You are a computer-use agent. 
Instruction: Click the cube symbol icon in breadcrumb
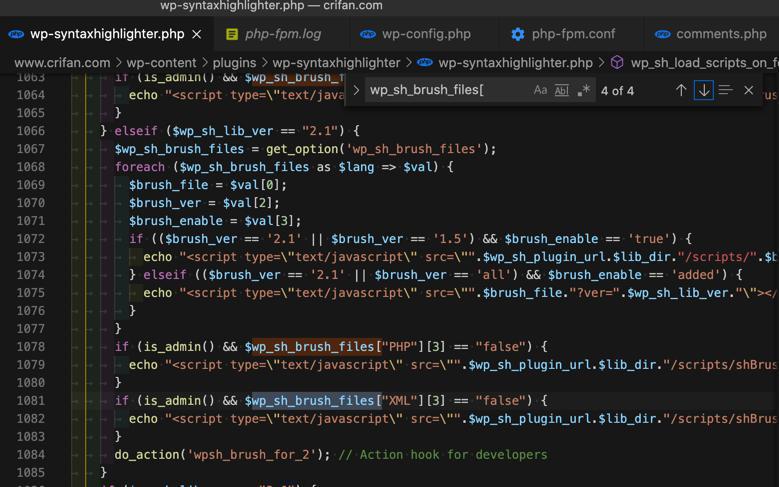coord(617,63)
